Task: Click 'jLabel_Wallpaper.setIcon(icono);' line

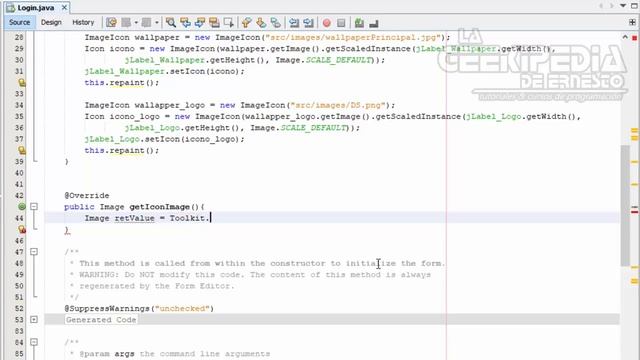Action: point(164,71)
